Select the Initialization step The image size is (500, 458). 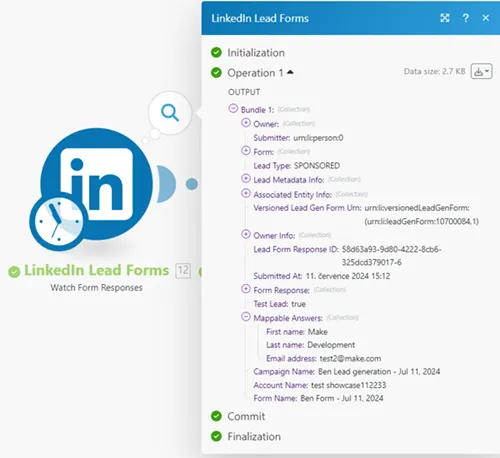pos(256,53)
